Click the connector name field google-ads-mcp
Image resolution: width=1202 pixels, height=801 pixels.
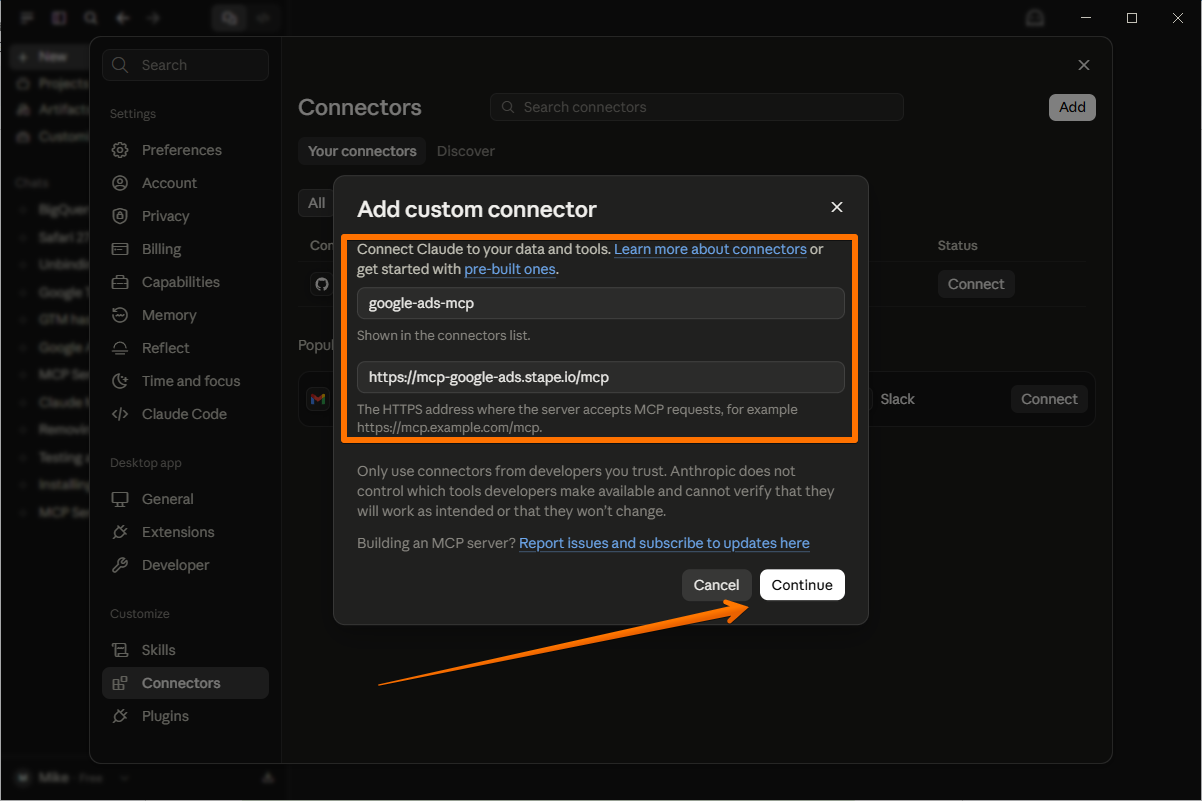[600, 303]
